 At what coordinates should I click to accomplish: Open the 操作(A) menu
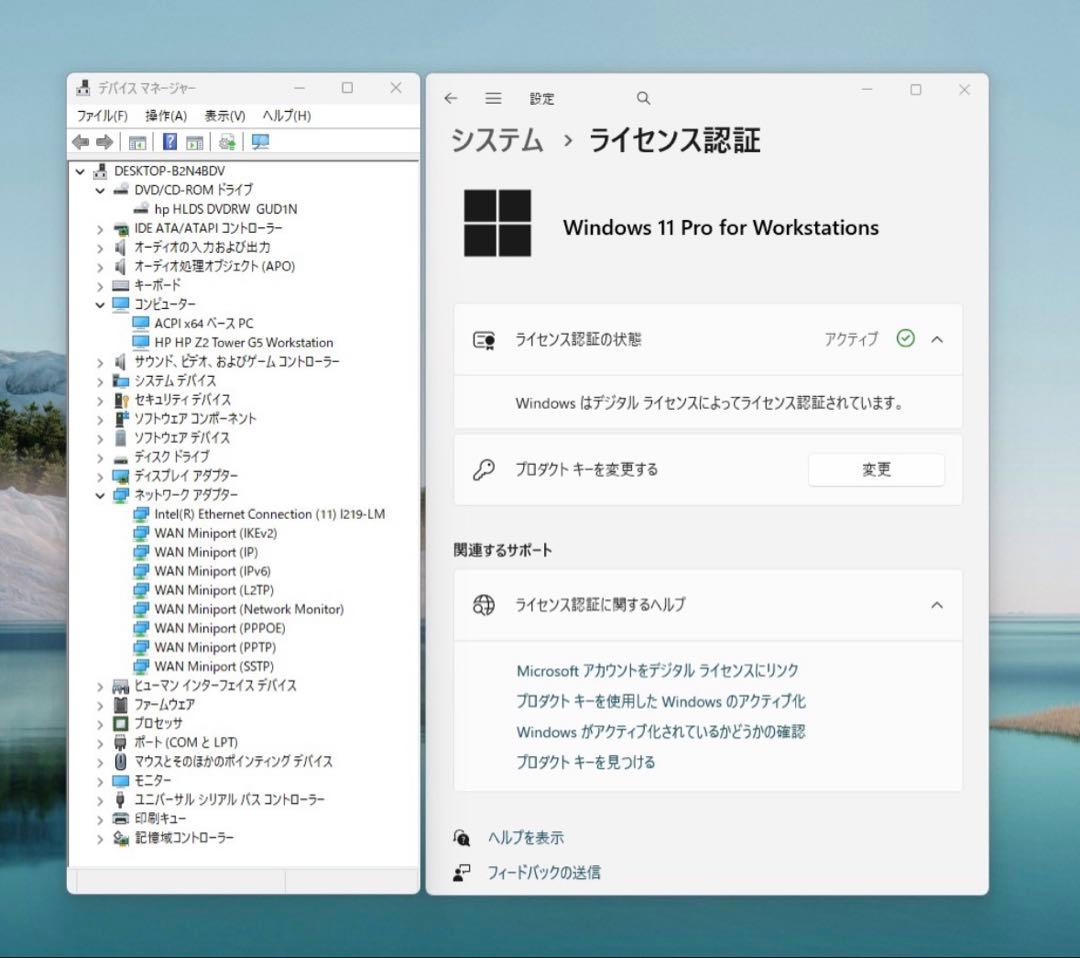click(x=165, y=115)
